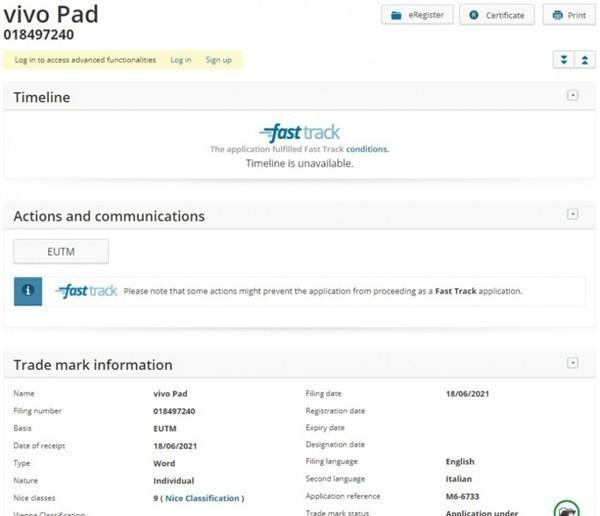Select the vivo Pad page heading
Viewport: 600px width, 516px height.
coord(51,14)
